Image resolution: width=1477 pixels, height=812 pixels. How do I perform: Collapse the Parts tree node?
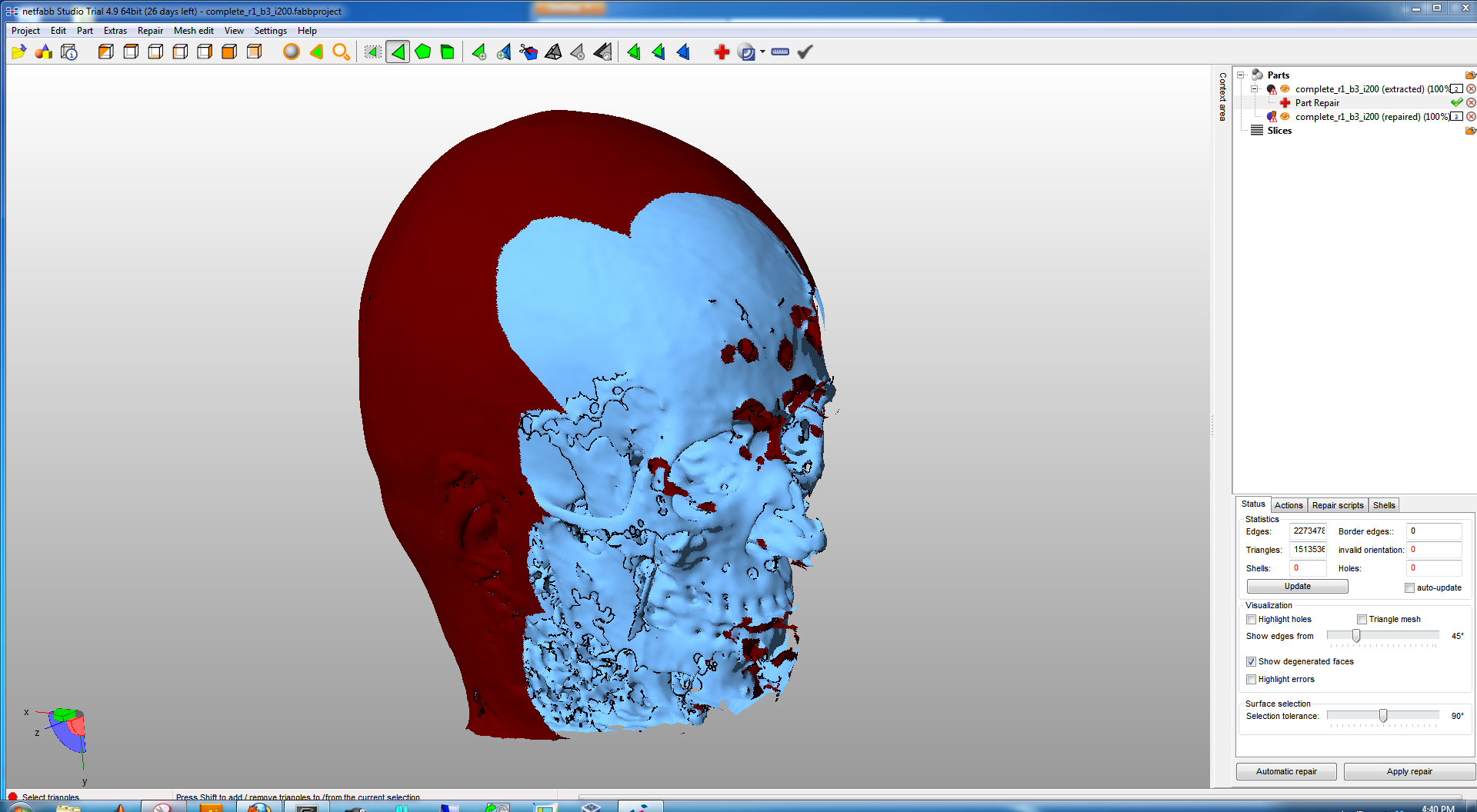tap(1241, 75)
